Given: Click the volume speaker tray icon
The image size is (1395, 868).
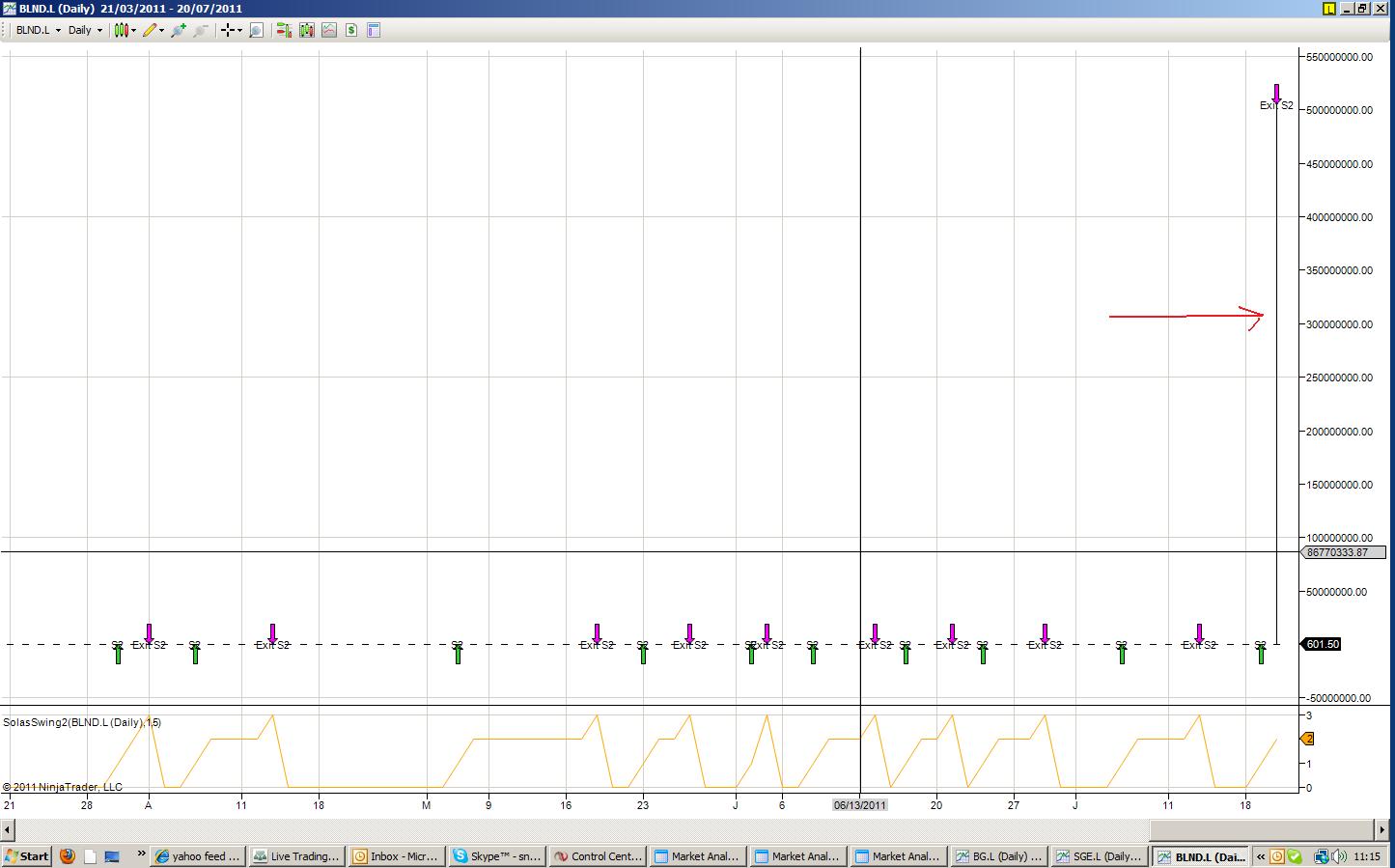Looking at the screenshot, I should click(1340, 856).
